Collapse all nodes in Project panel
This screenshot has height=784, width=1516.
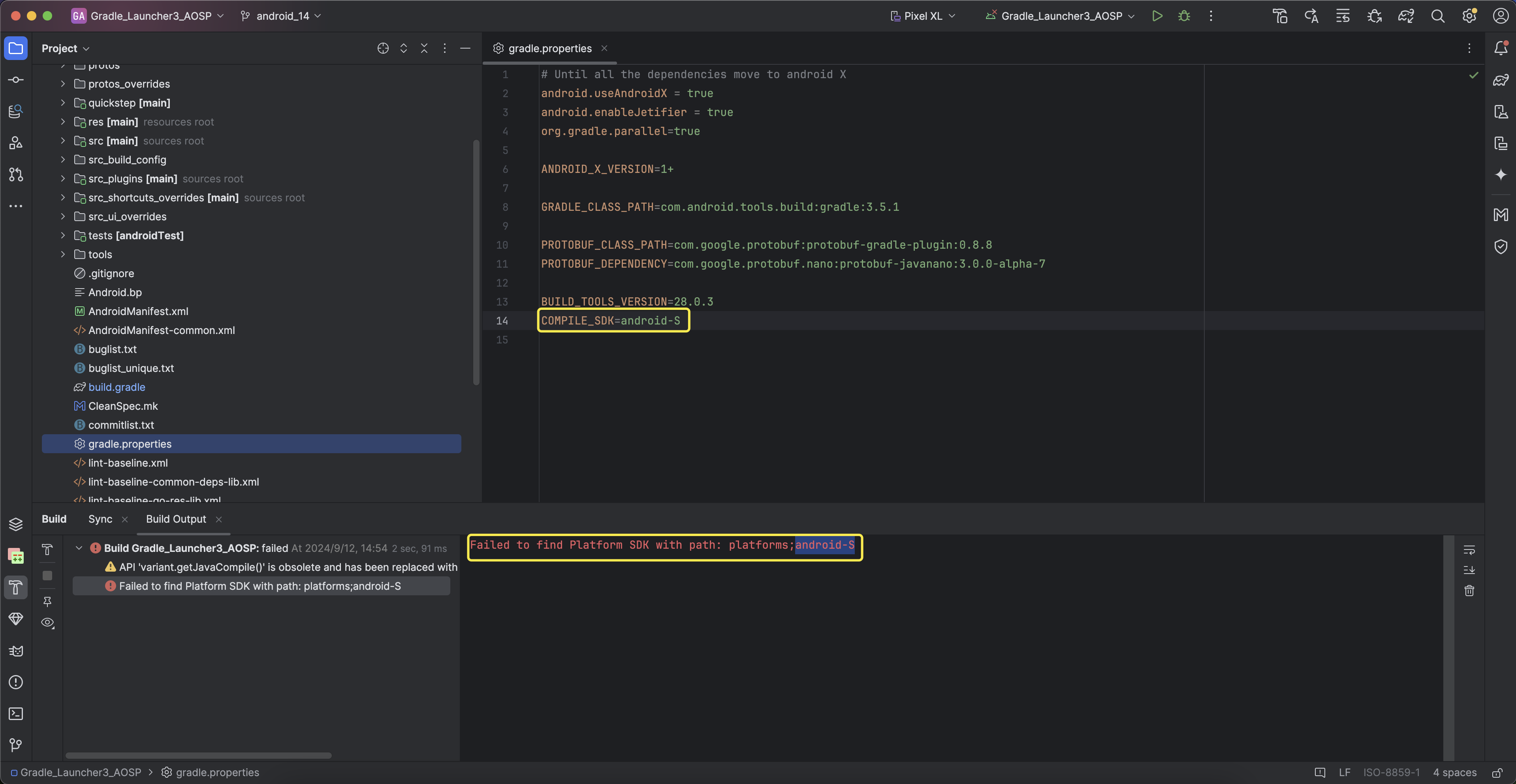[424, 48]
